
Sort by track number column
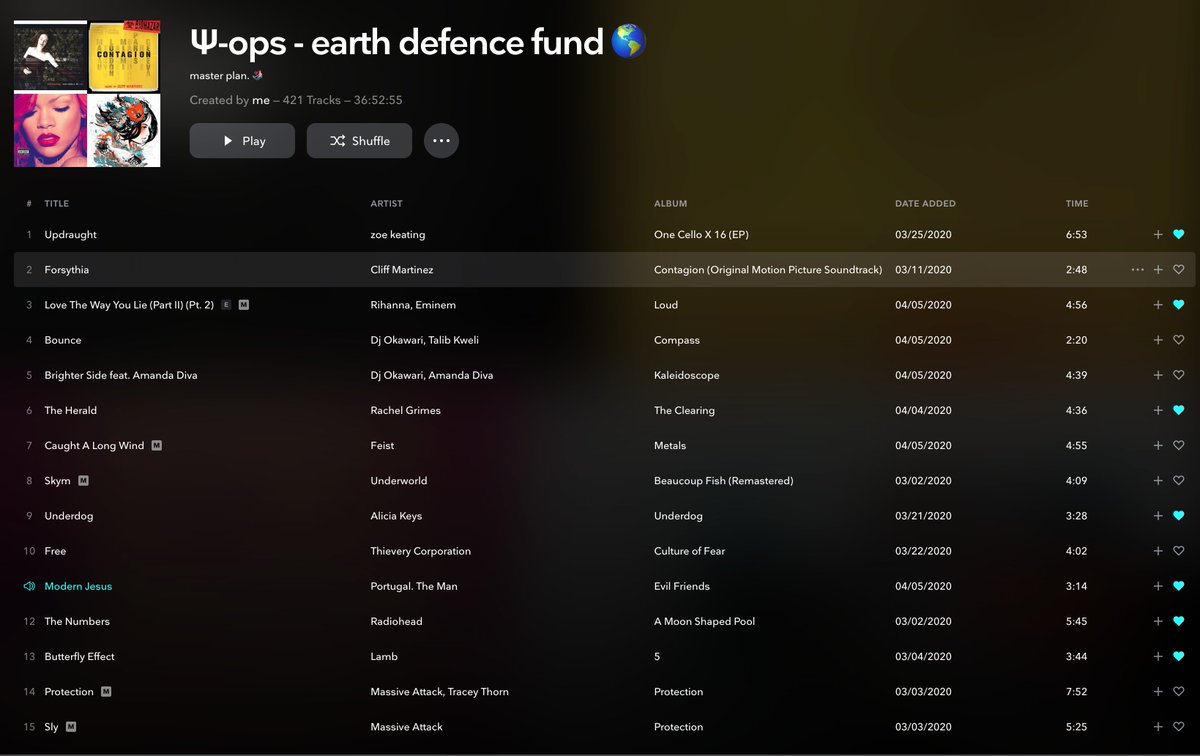click(x=29, y=204)
